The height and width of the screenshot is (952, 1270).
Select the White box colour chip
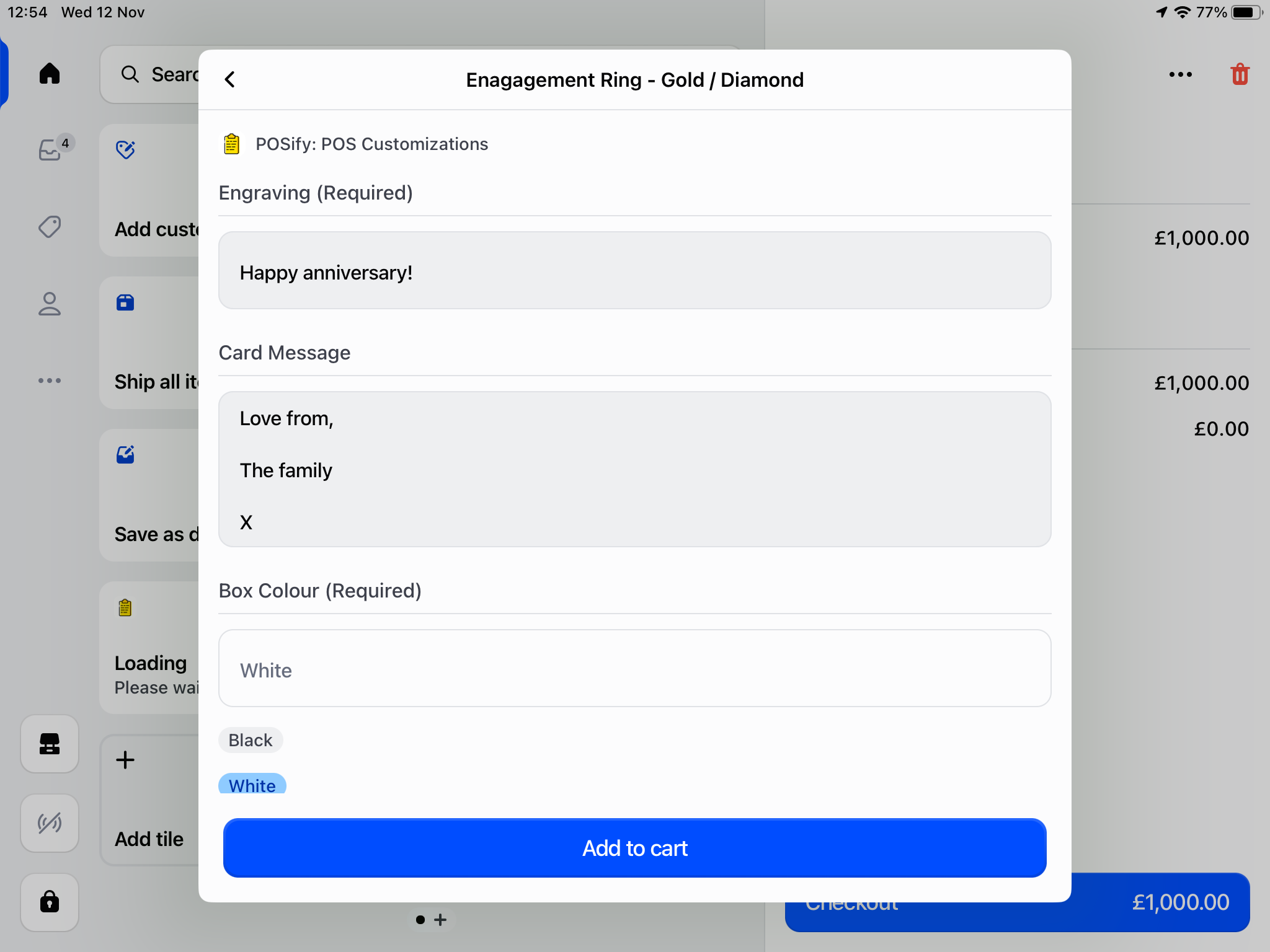coord(252,785)
